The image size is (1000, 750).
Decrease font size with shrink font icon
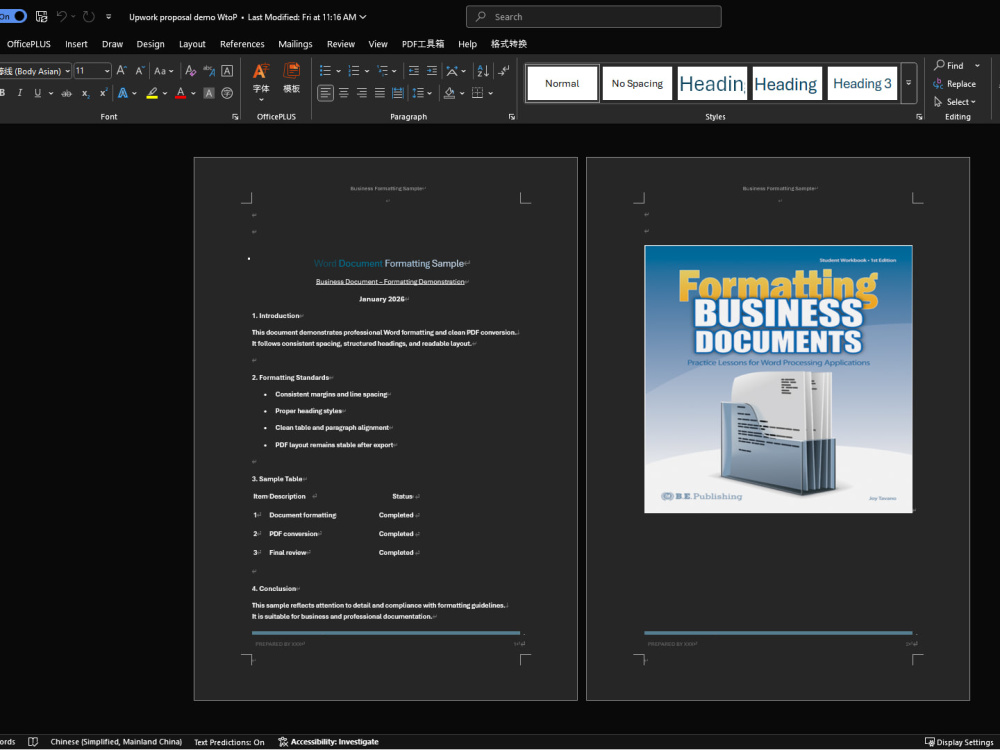[x=139, y=71]
